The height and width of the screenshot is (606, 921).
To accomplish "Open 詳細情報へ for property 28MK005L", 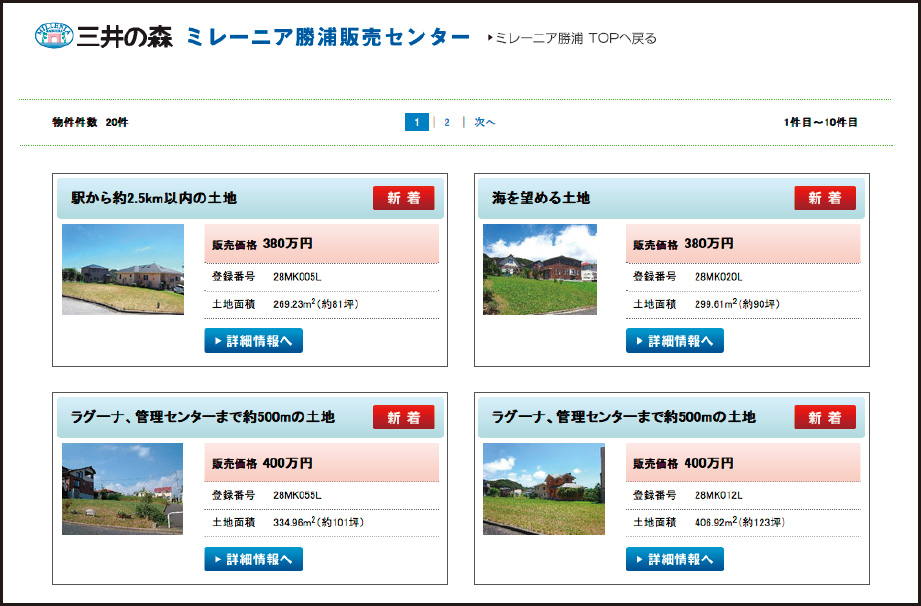I will click(253, 341).
